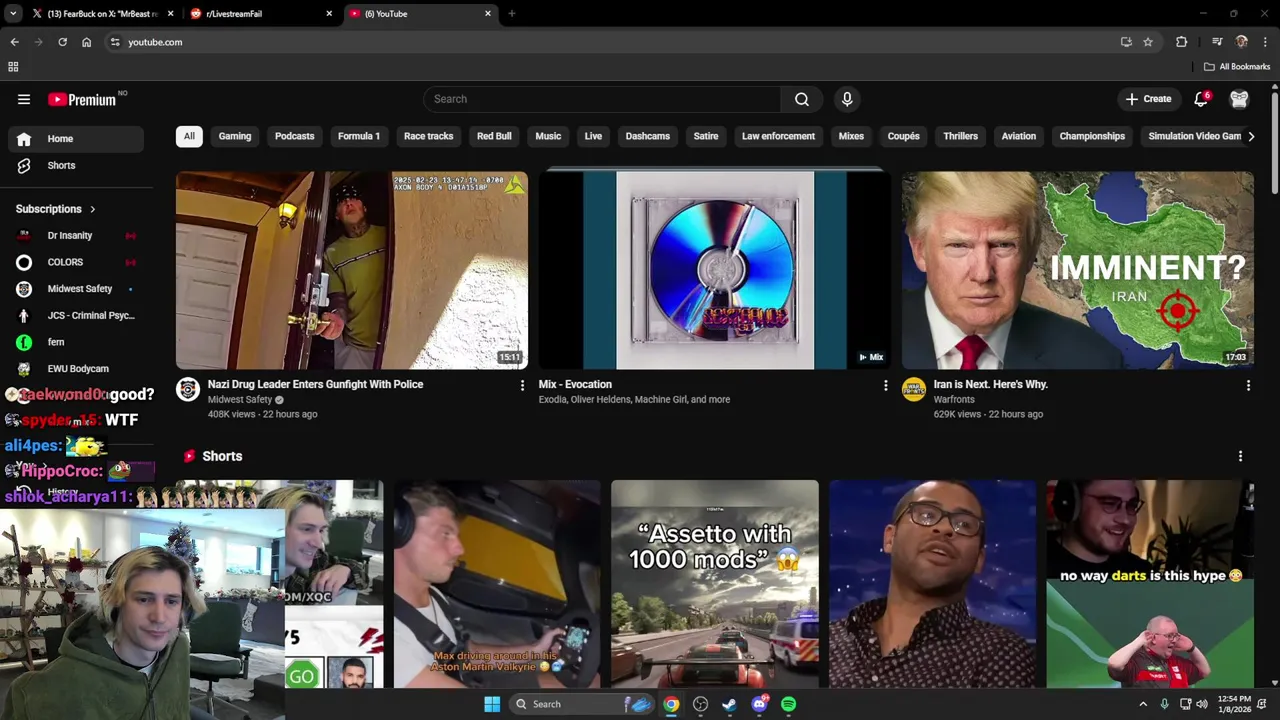
Task: Open options for Iran is Next video
Action: coord(1248,385)
